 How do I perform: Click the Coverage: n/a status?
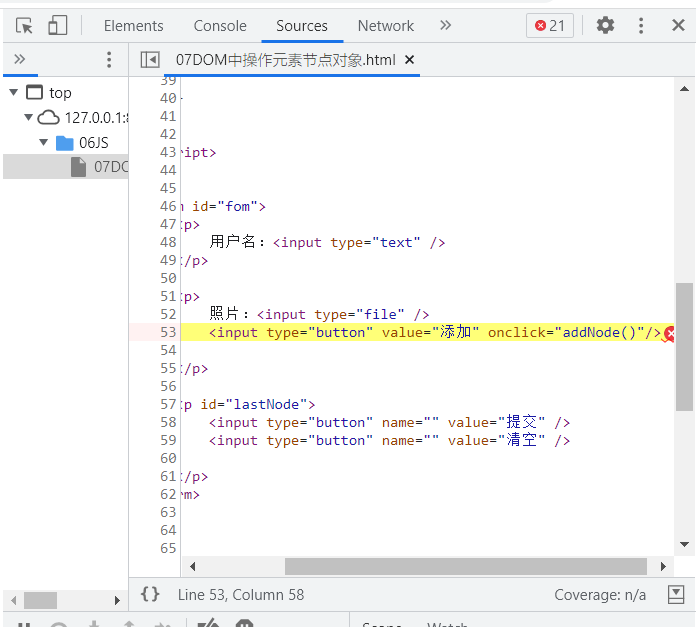600,595
